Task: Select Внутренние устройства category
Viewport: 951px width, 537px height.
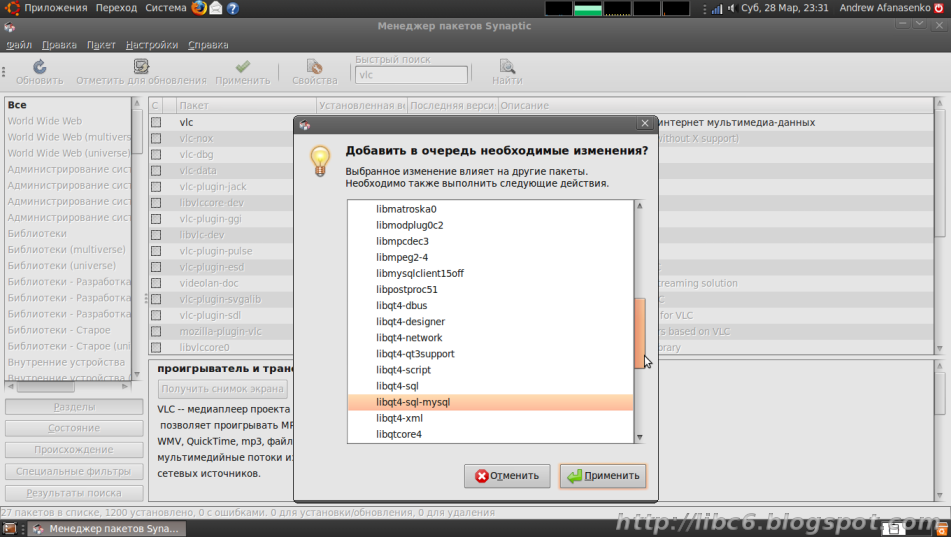Action: (x=68, y=362)
